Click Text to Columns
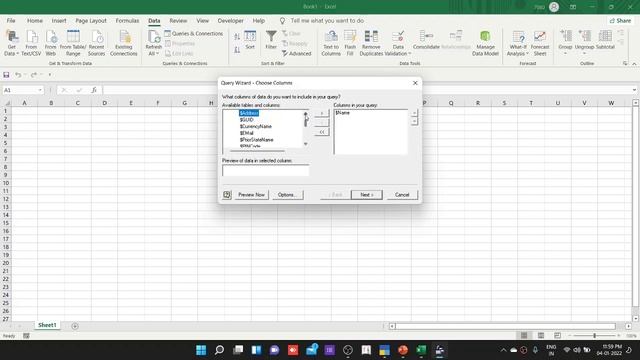This screenshot has width=640, height=360. pos(331,43)
